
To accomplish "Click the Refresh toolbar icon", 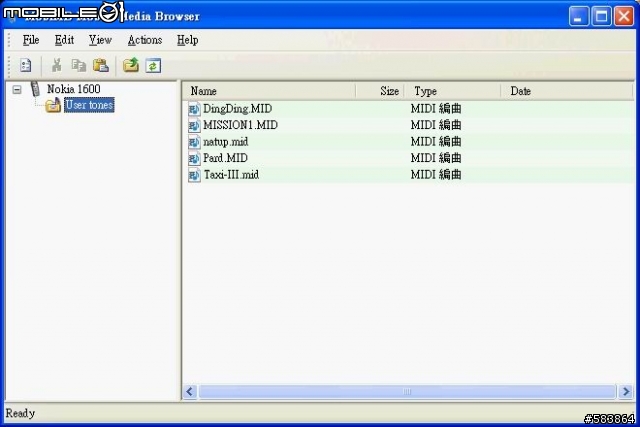I will click(x=153, y=65).
